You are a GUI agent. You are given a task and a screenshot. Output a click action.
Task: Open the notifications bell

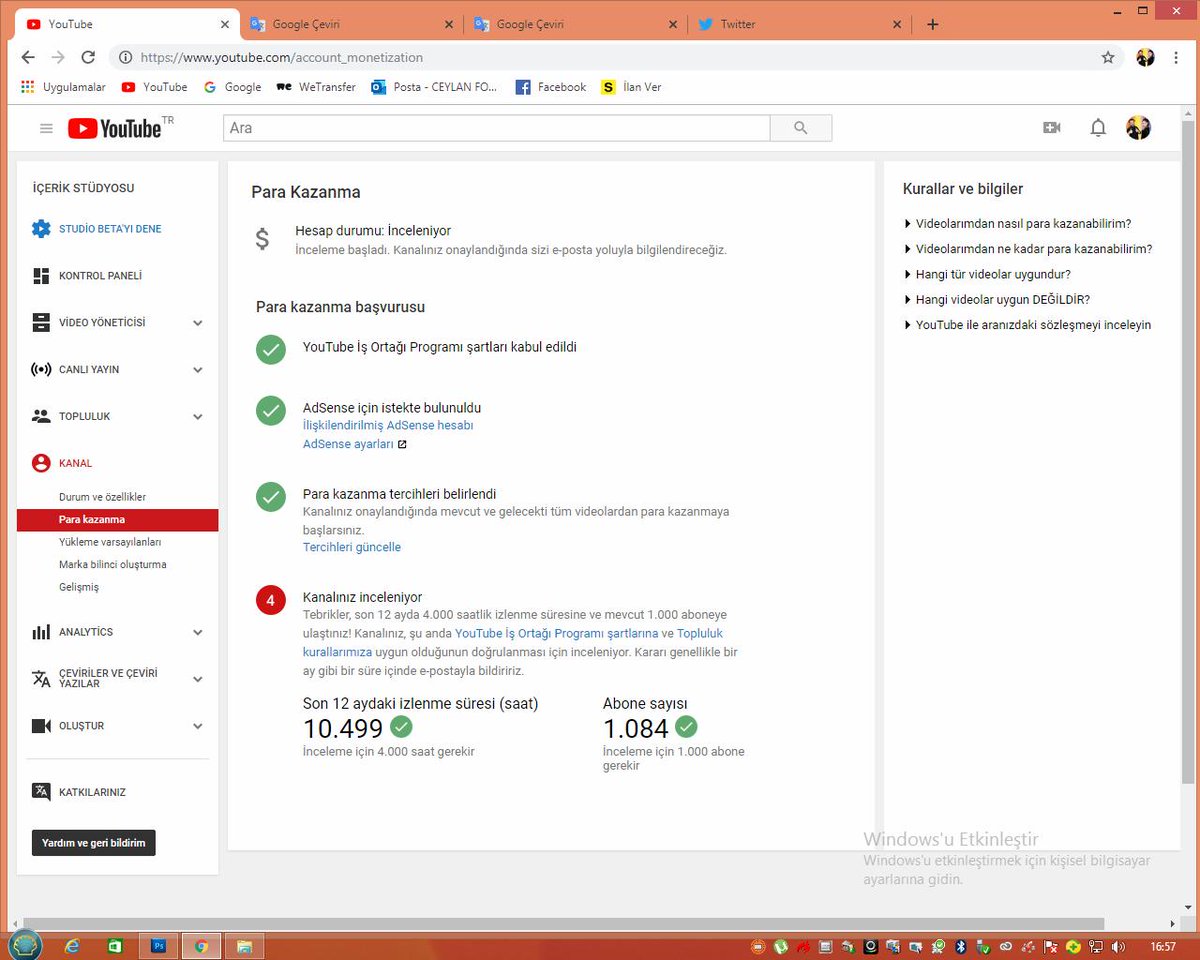[x=1098, y=128]
